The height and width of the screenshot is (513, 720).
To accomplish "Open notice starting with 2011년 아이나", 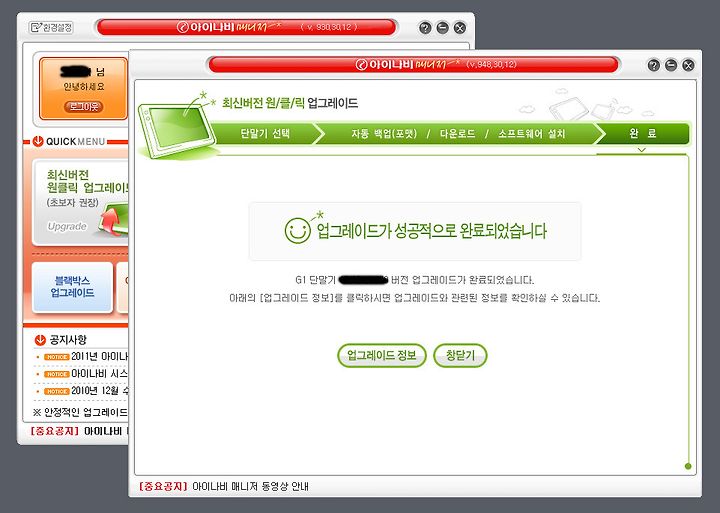I will coord(100,356).
